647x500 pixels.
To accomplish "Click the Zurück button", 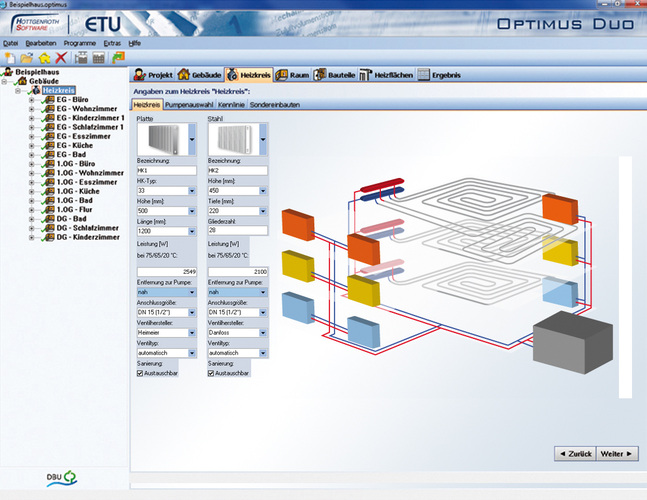I will [x=575, y=453].
